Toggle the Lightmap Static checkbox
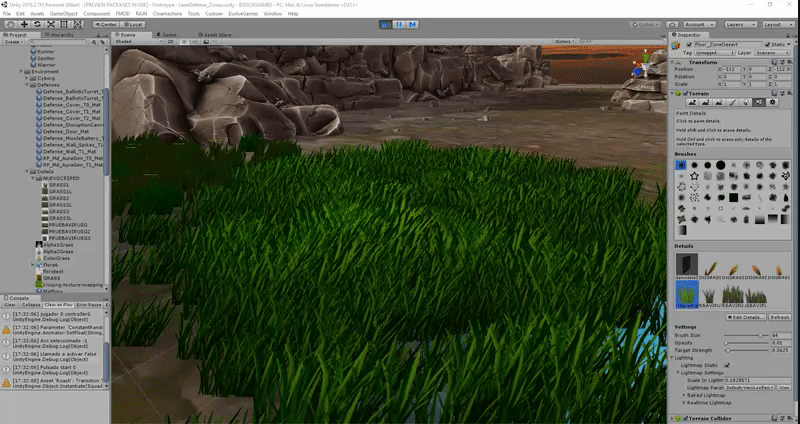Screen dimensions: 800x424 click(x=727, y=365)
